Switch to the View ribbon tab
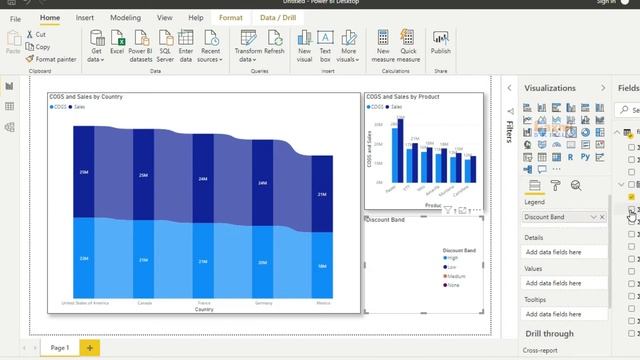Image resolution: width=640 pixels, height=360 pixels. point(164,18)
